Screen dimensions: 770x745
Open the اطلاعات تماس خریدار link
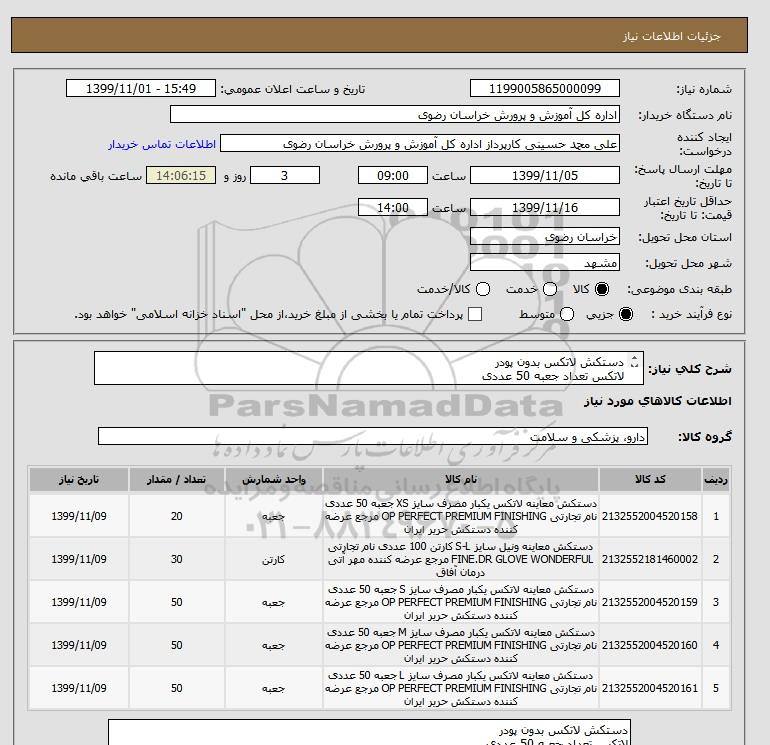coord(162,144)
